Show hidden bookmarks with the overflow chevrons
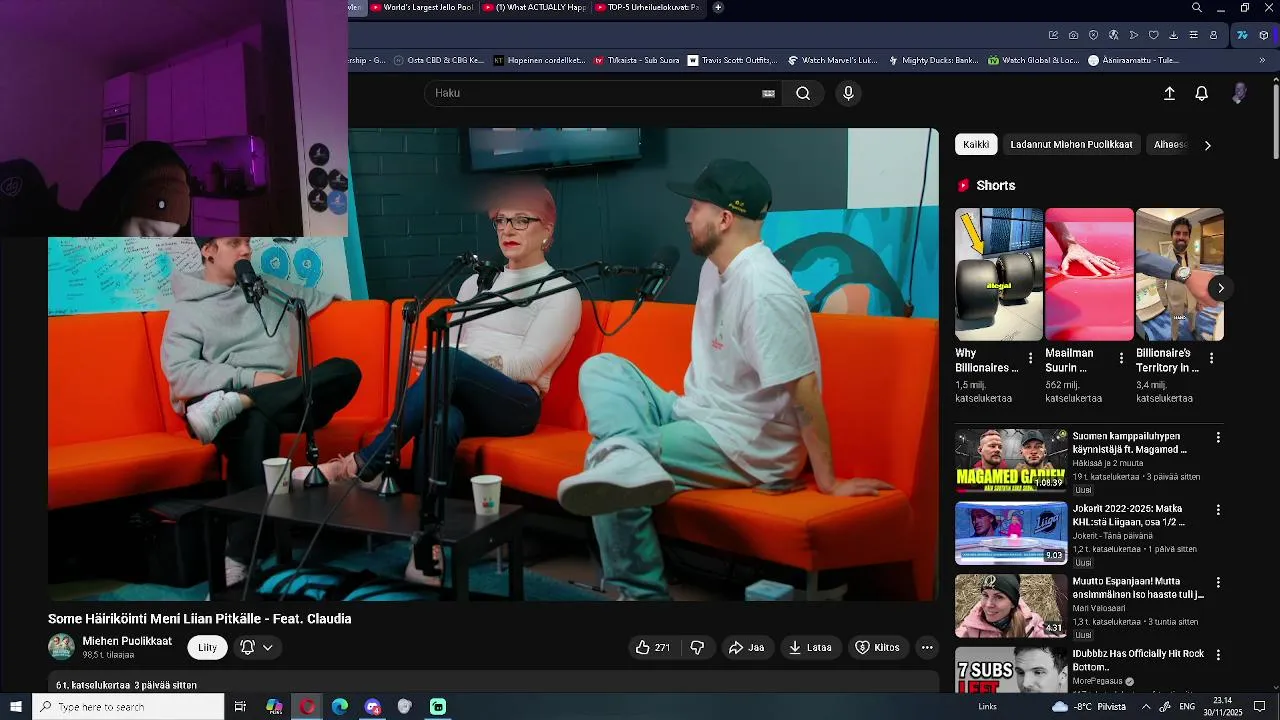 point(1262,60)
